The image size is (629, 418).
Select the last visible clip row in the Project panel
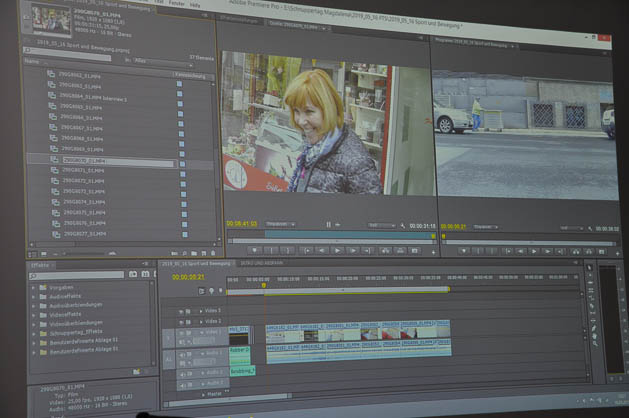tap(85, 234)
